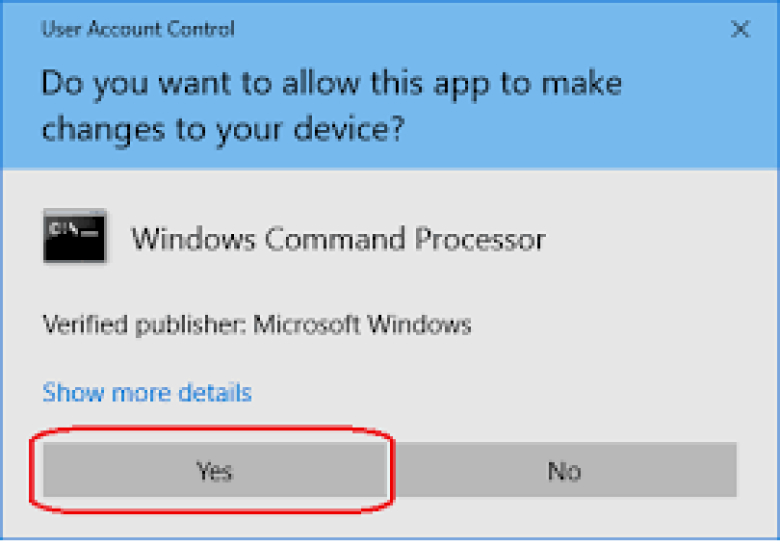Confirm with the Yes button

215,470
